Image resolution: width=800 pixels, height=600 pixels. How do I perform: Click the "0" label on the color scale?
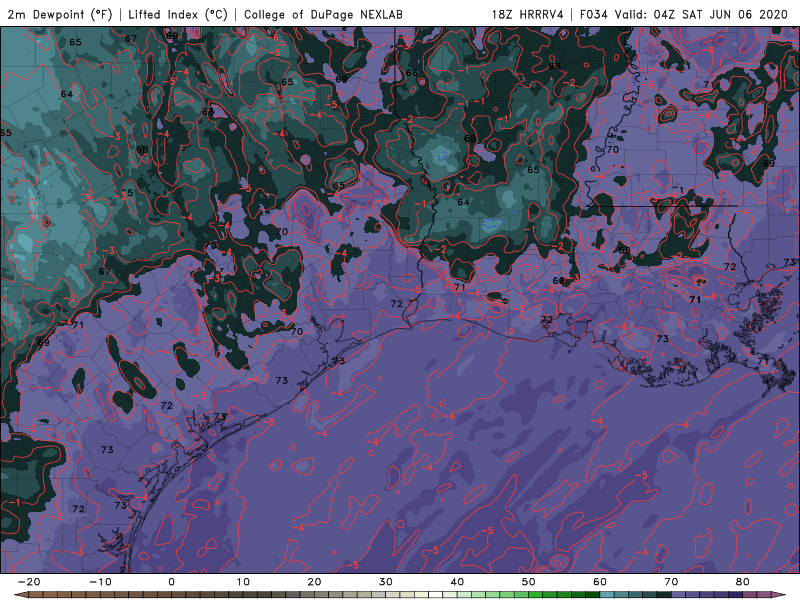[171, 582]
